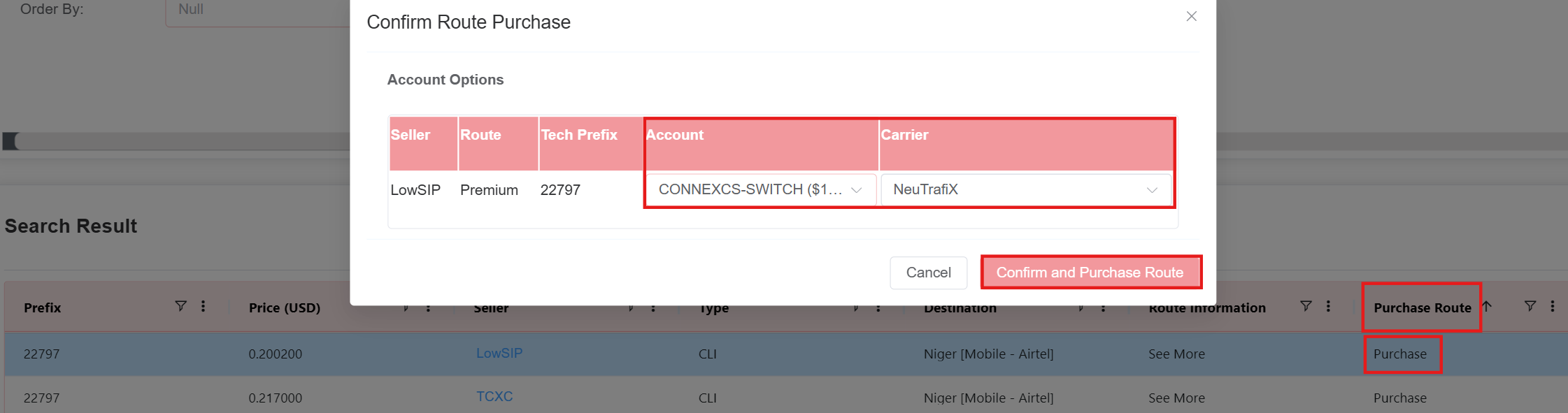Viewport: 1568px width, 413px height.
Task: Expand the Account dropdown CONNEXCS-SWITCH
Action: [760, 190]
